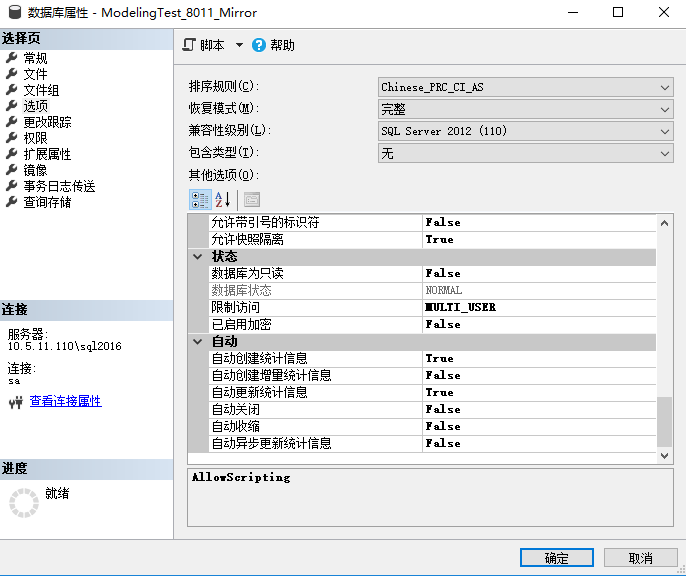Collapse the 自动 category section
Image resolution: width=686 pixels, height=576 pixels.
click(198, 342)
